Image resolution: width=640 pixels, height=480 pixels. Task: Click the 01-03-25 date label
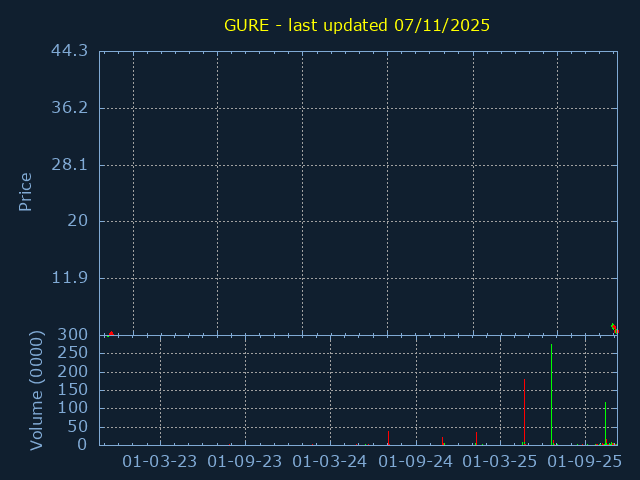[x=500, y=461]
